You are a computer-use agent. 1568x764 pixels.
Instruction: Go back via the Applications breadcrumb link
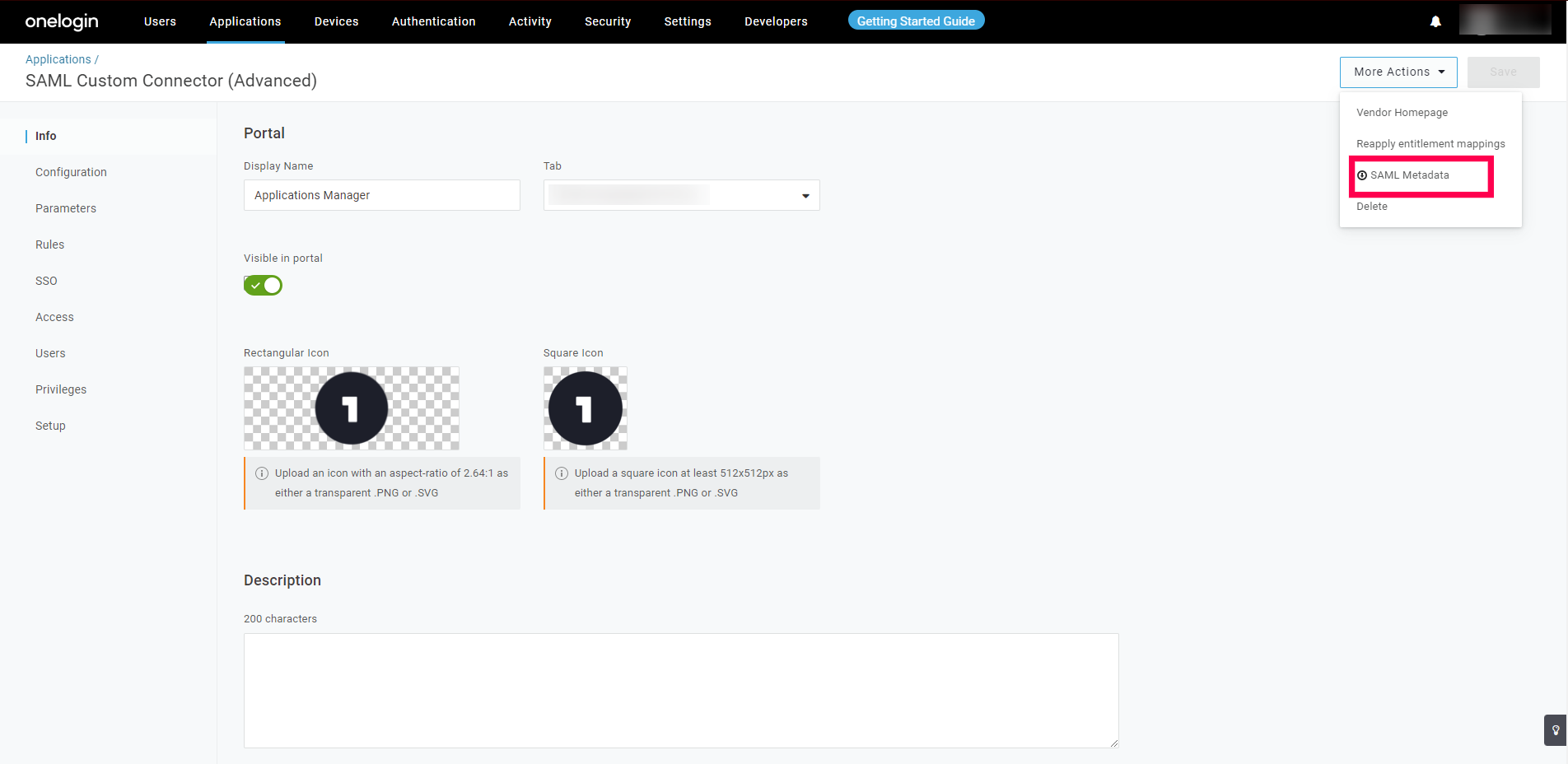click(58, 59)
